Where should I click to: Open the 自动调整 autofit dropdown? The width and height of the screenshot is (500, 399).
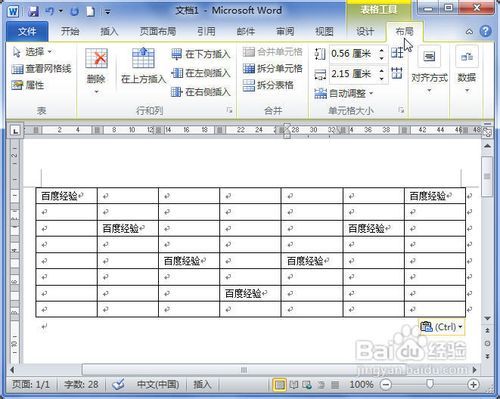344,93
